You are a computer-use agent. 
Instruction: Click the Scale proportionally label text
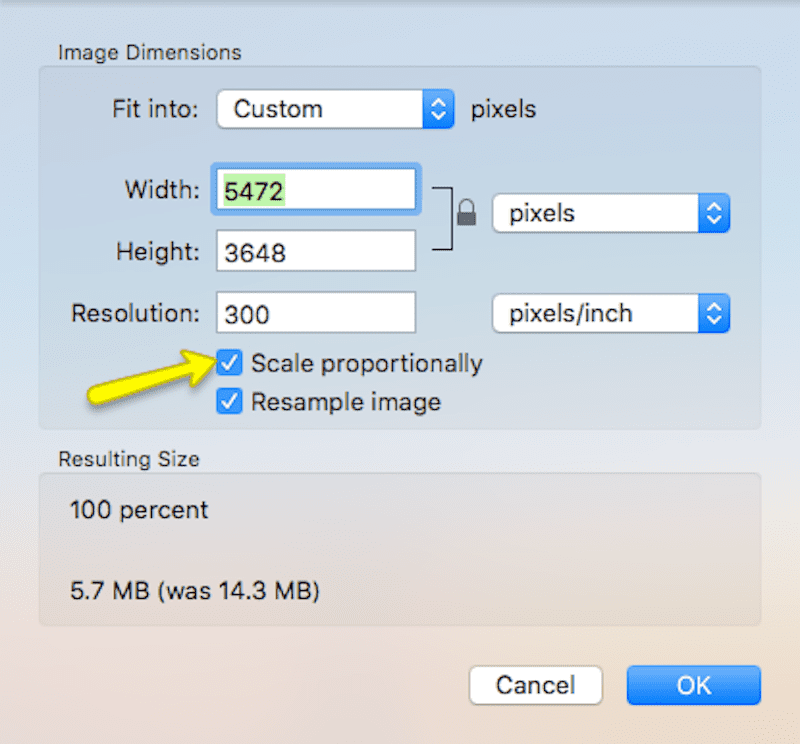point(366,364)
